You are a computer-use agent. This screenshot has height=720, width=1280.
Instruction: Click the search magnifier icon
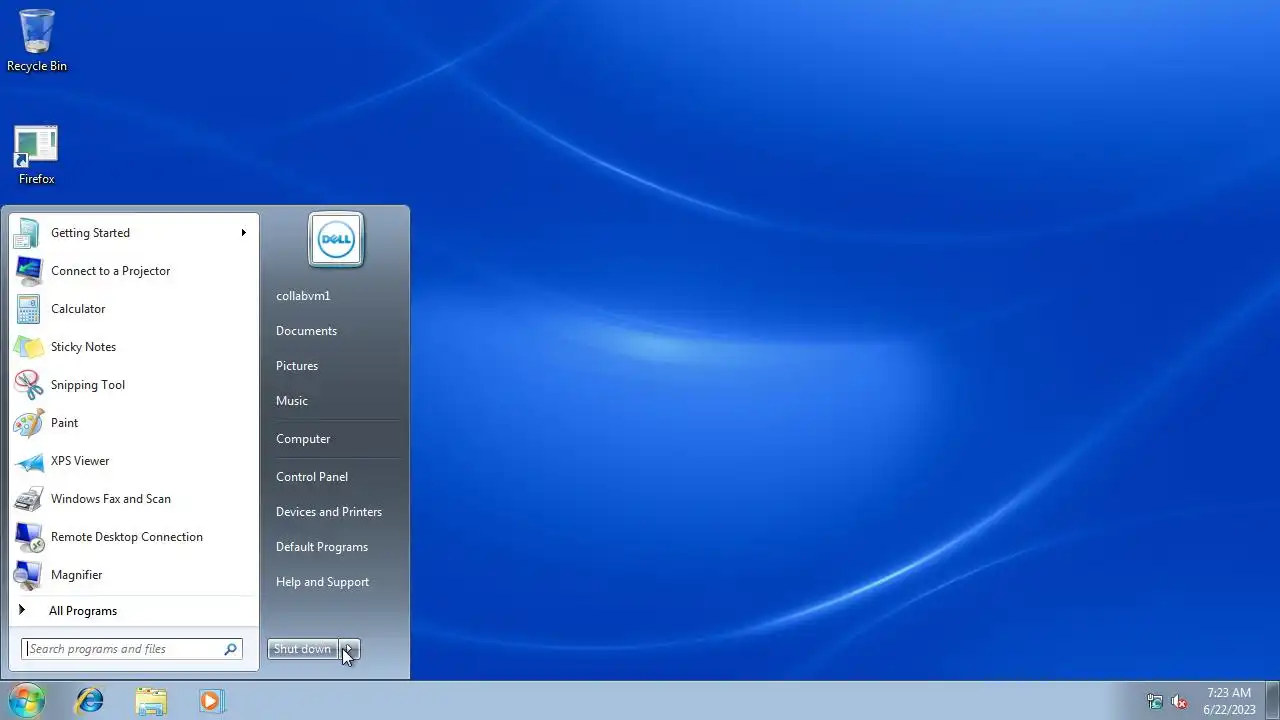click(230, 649)
